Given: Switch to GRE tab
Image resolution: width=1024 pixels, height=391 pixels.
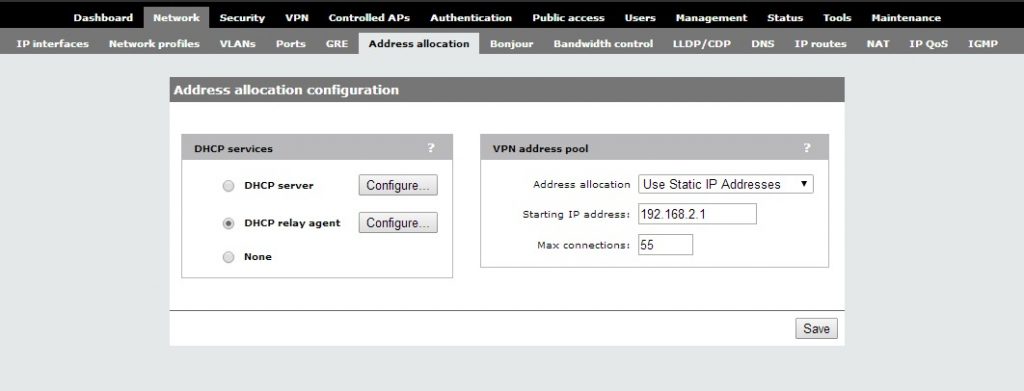Looking at the screenshot, I should [x=337, y=44].
